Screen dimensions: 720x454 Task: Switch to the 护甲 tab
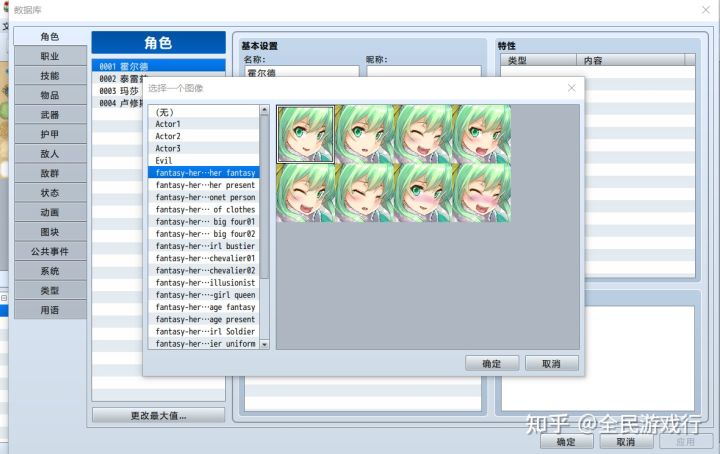coord(50,134)
